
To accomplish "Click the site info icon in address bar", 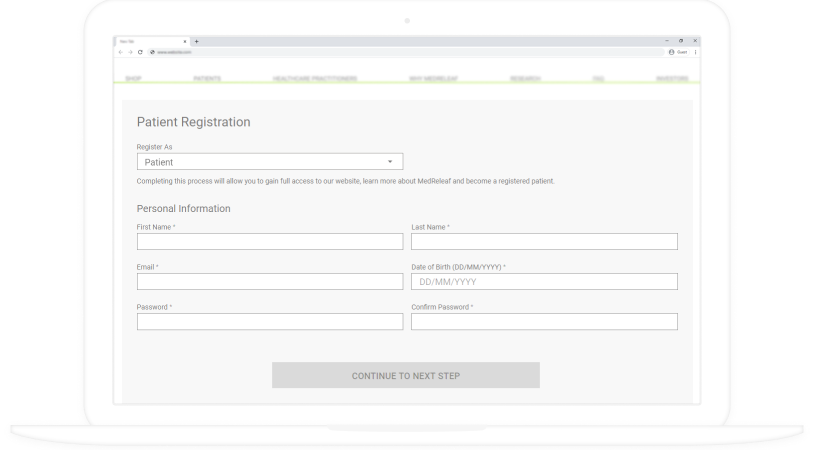I will click(x=152, y=52).
